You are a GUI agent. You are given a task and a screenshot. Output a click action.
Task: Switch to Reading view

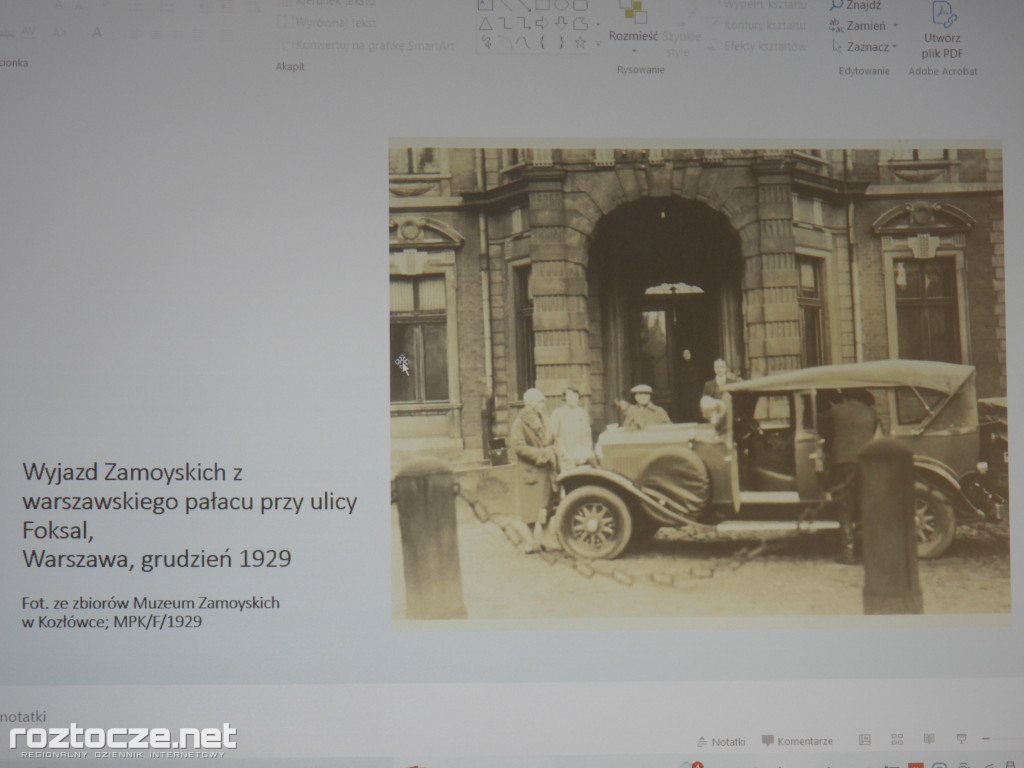(x=929, y=739)
